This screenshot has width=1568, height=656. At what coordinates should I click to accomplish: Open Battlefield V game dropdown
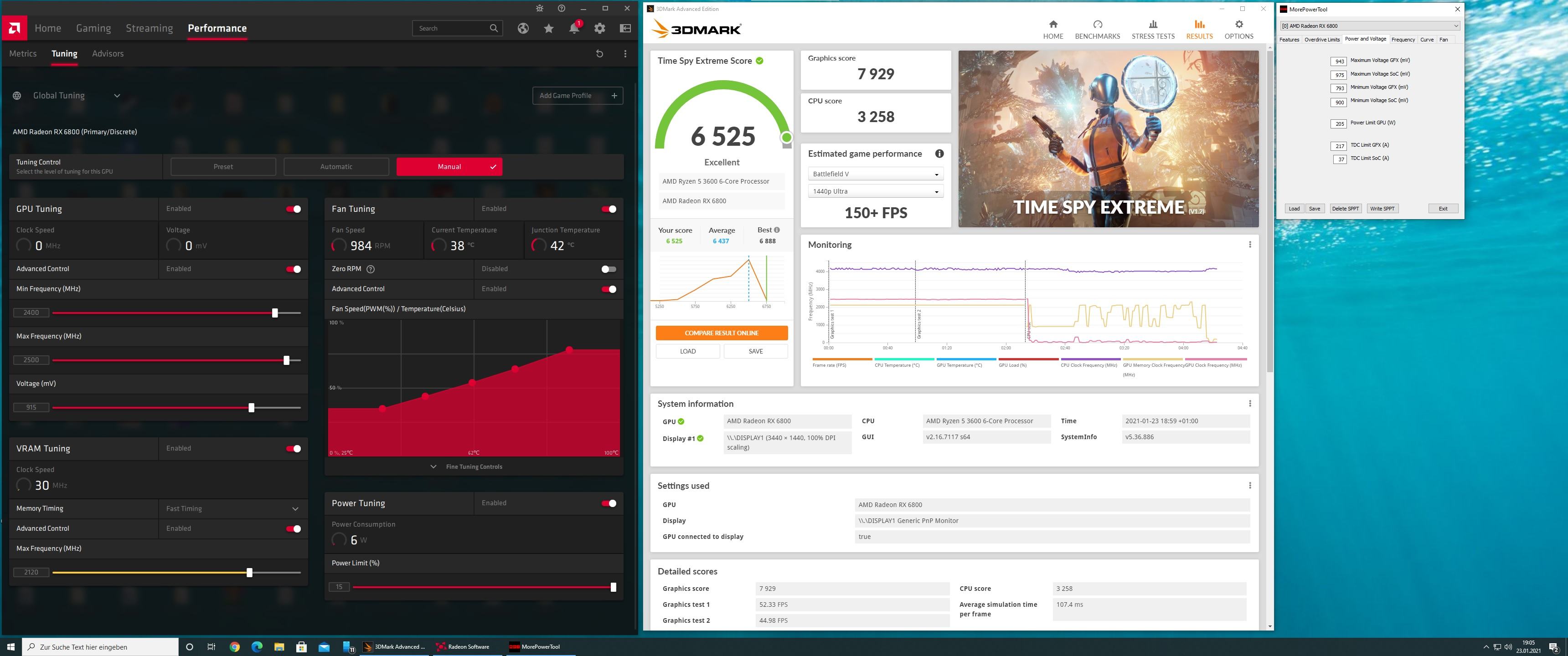(876, 174)
